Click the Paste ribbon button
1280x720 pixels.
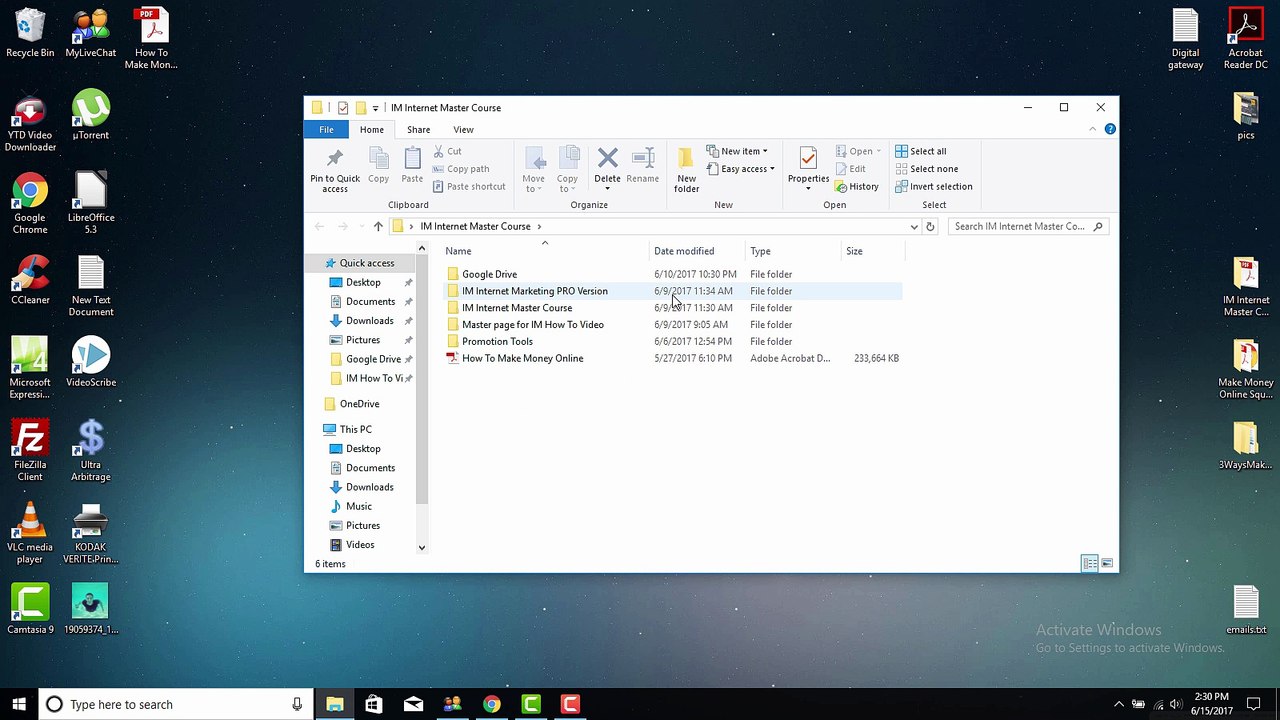click(412, 166)
